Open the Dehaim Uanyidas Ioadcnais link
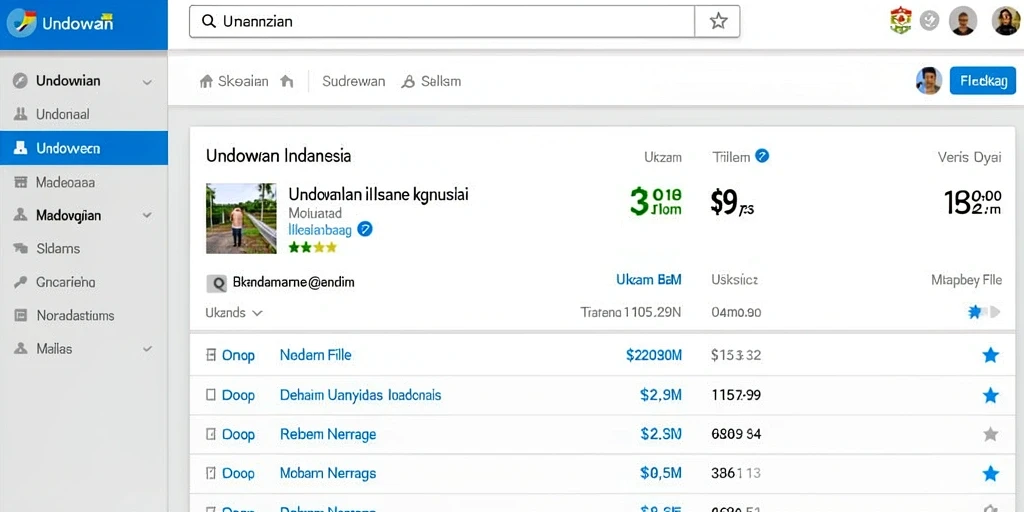1024x512 pixels. click(360, 395)
